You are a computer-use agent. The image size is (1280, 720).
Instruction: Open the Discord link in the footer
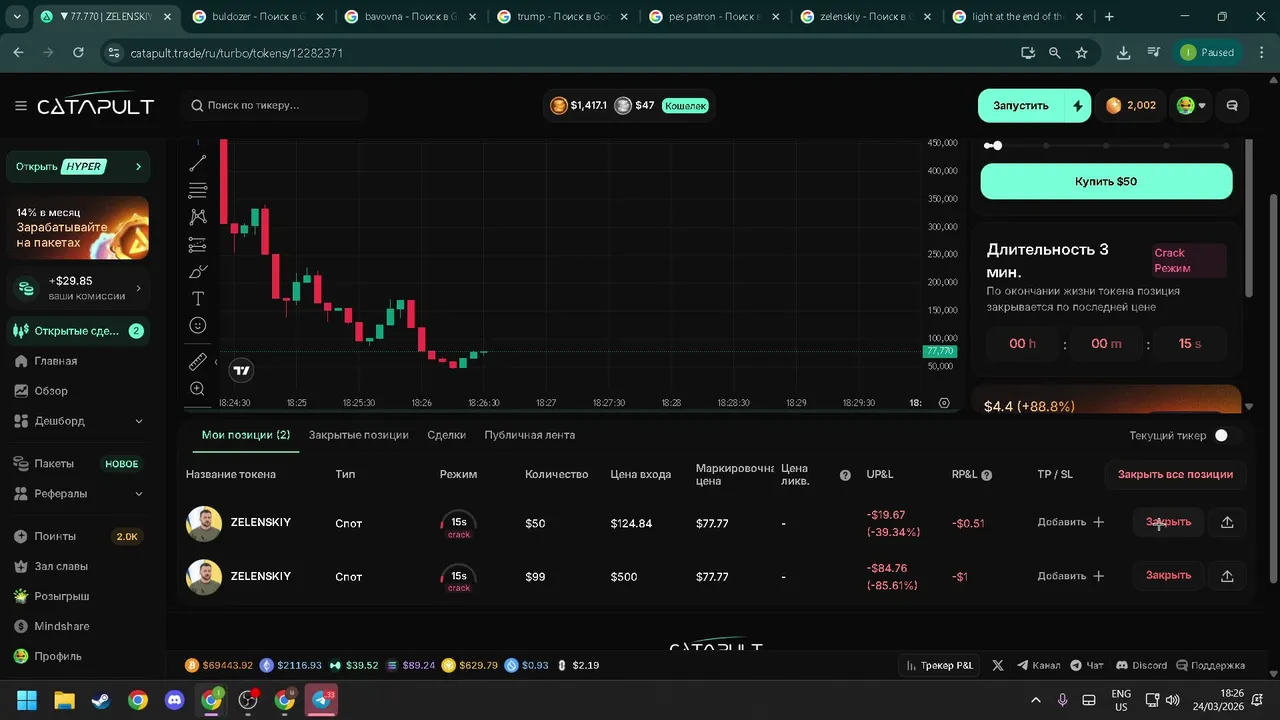click(x=1142, y=665)
